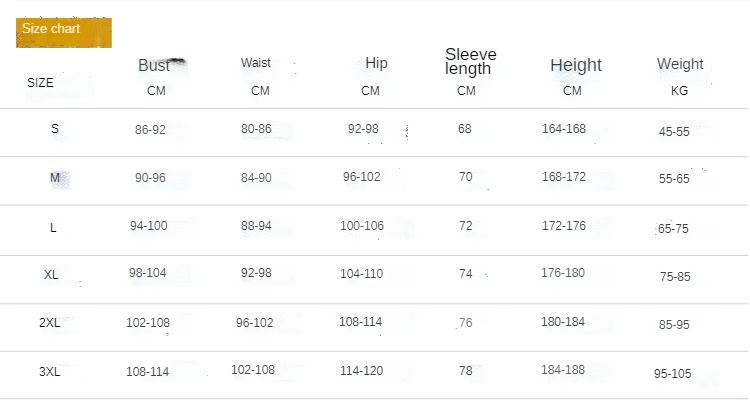This screenshot has width=750, height=420.
Task: Select the 2XL size row label
Action: pos(50,323)
